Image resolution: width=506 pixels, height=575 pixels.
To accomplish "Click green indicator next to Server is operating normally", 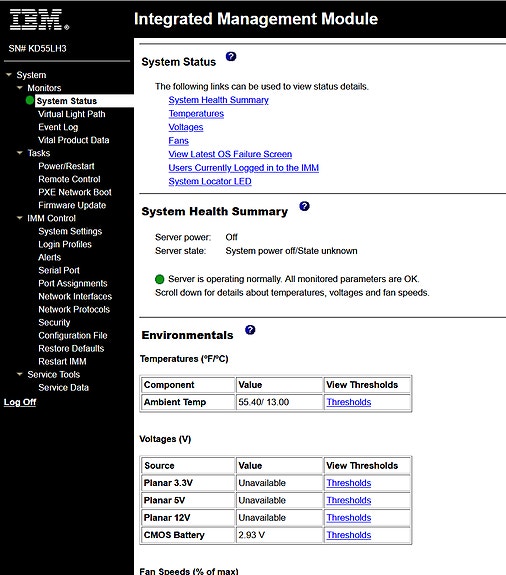I will click(x=160, y=279).
